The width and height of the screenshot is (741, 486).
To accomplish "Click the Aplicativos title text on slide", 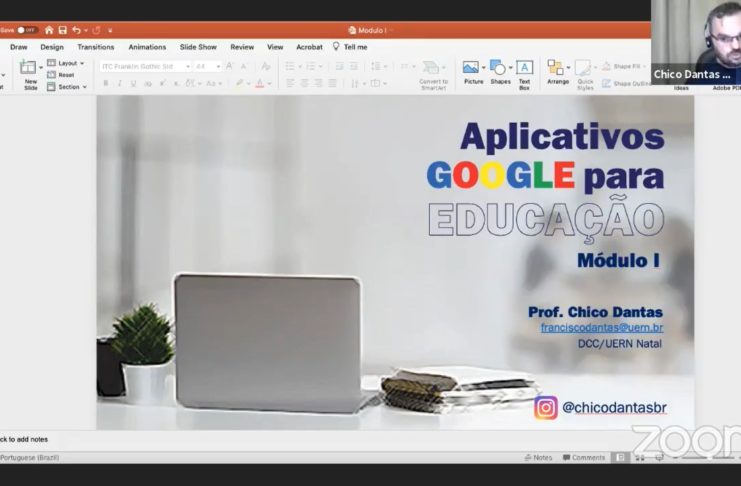I will tap(562, 137).
